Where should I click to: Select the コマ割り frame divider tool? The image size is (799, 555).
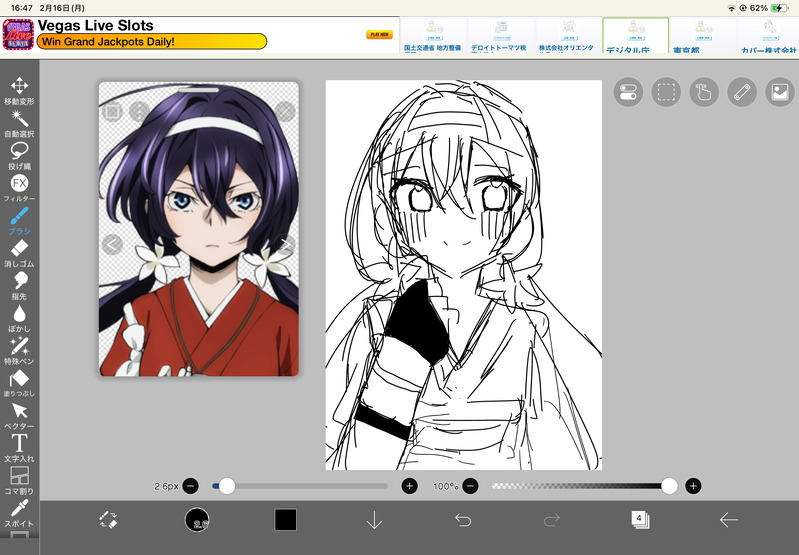(x=19, y=481)
